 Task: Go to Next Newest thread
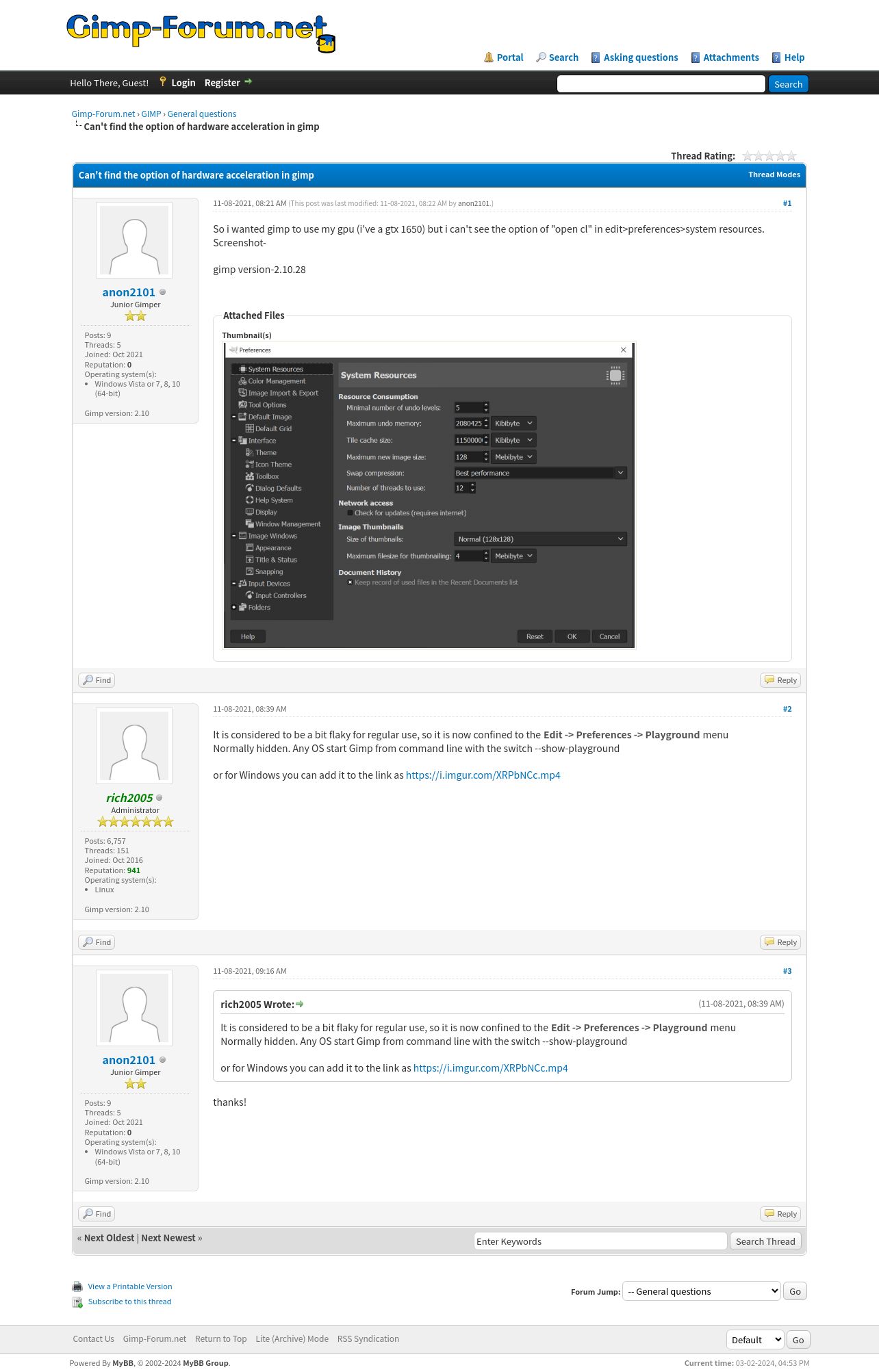click(x=168, y=1238)
